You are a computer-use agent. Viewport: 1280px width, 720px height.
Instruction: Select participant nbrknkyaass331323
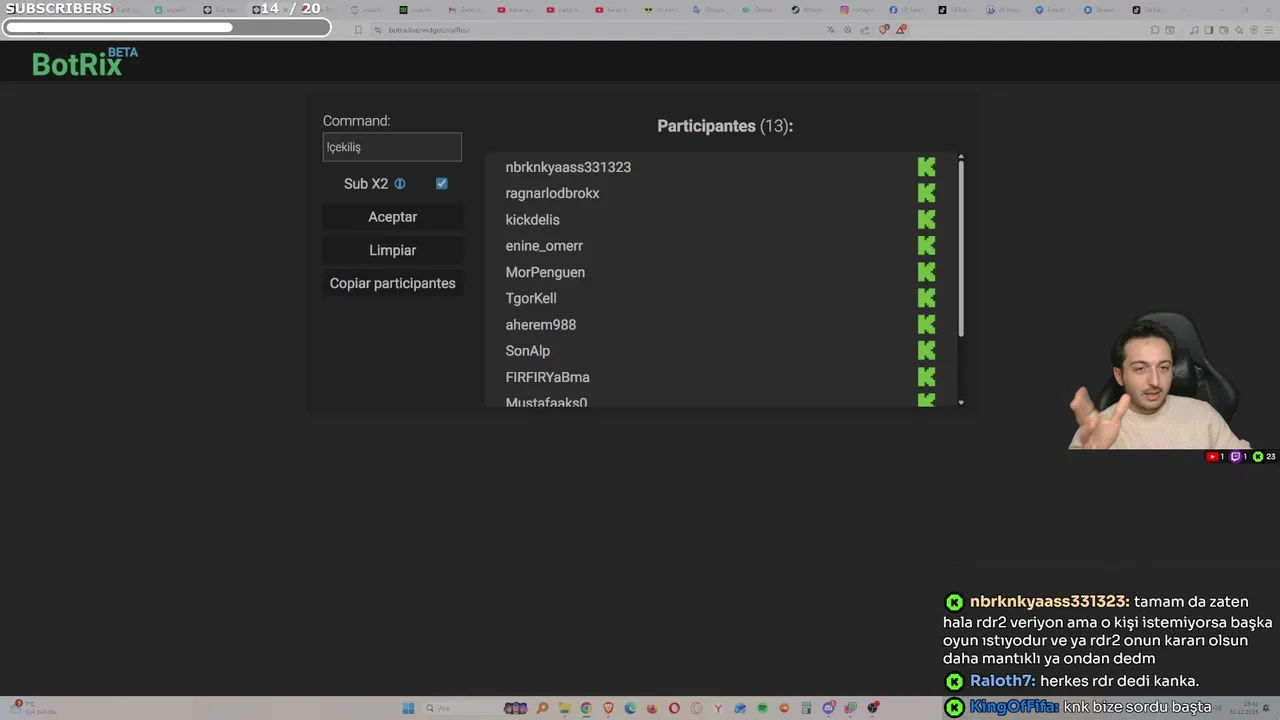[568, 167]
